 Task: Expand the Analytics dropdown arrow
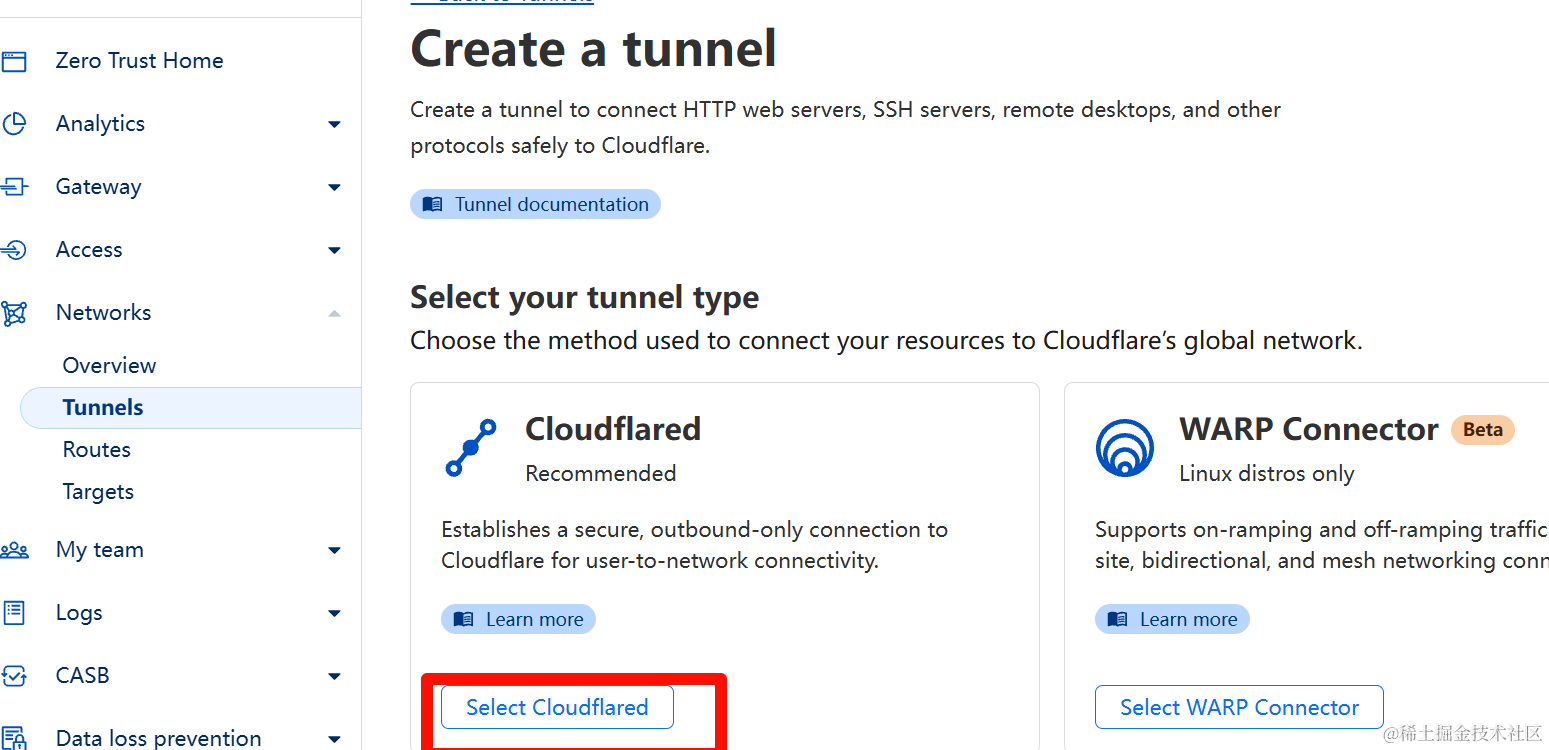pyautogui.click(x=334, y=125)
